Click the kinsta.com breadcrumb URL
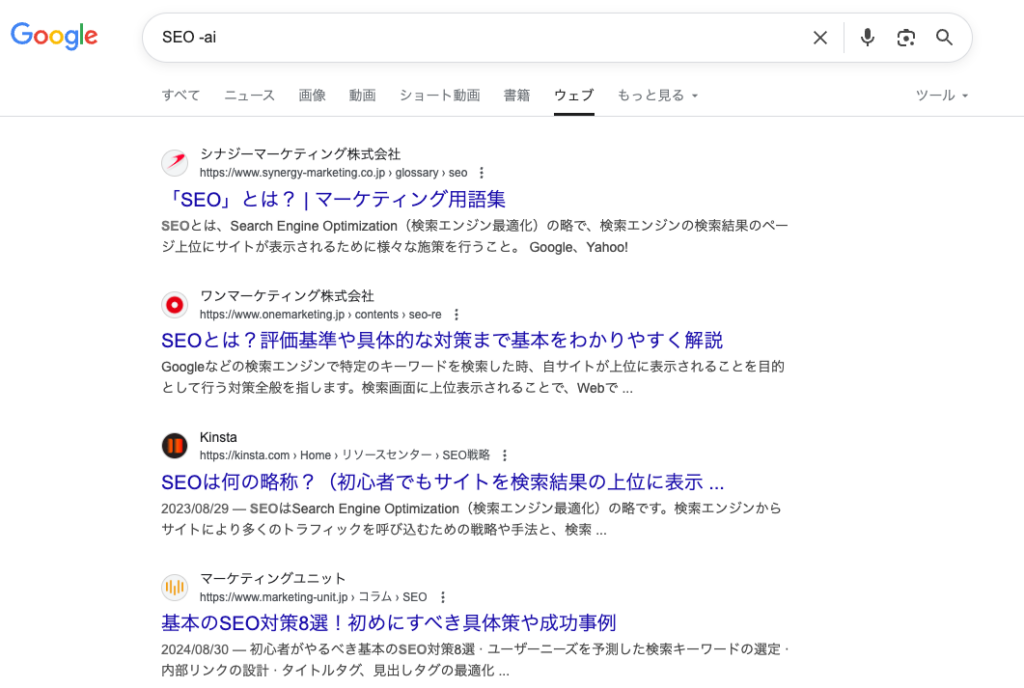 345,456
